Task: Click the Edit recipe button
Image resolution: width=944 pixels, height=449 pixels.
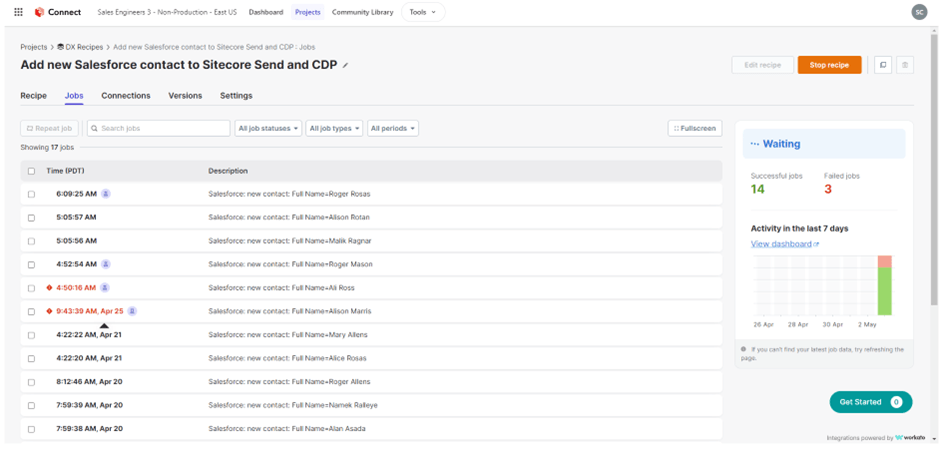Action: 763,65
